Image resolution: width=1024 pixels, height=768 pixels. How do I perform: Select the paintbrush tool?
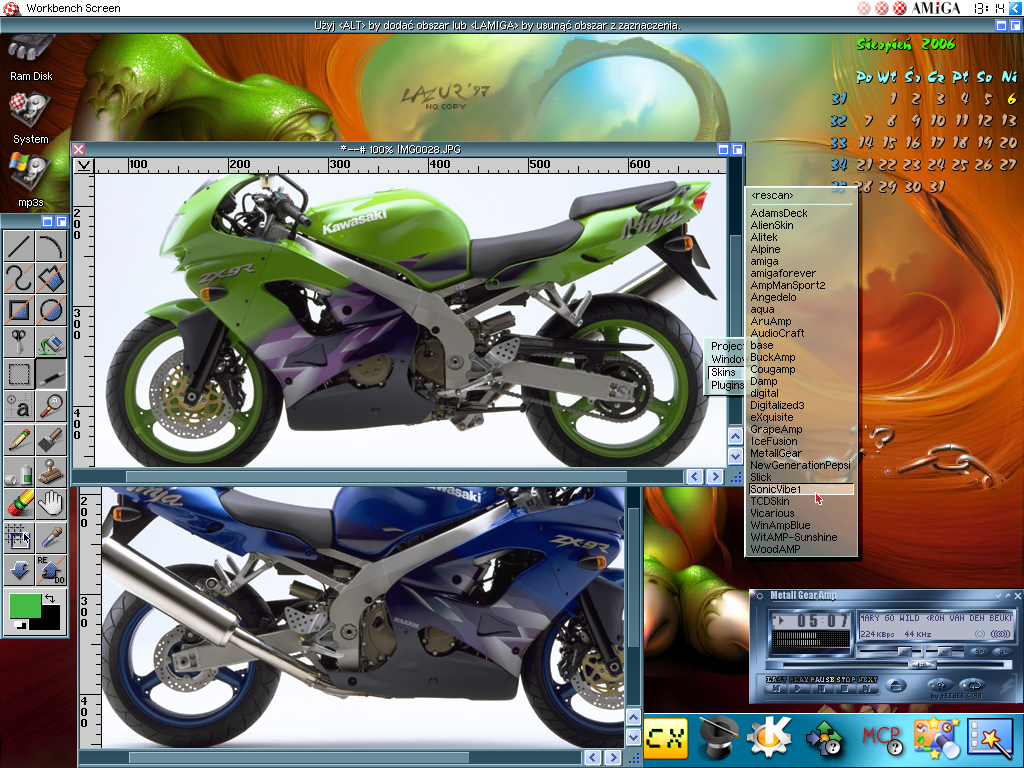click(51, 439)
